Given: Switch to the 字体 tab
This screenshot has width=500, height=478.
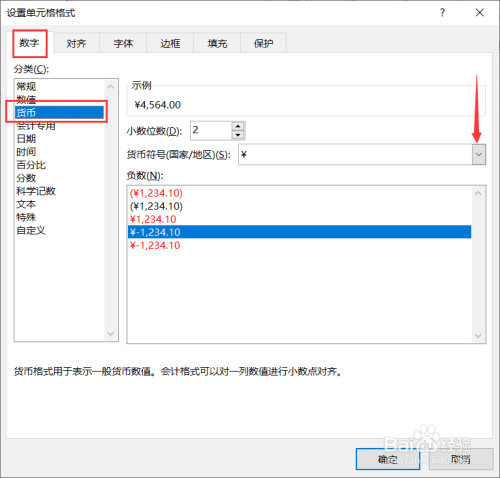Looking at the screenshot, I should pyautogui.click(x=123, y=43).
